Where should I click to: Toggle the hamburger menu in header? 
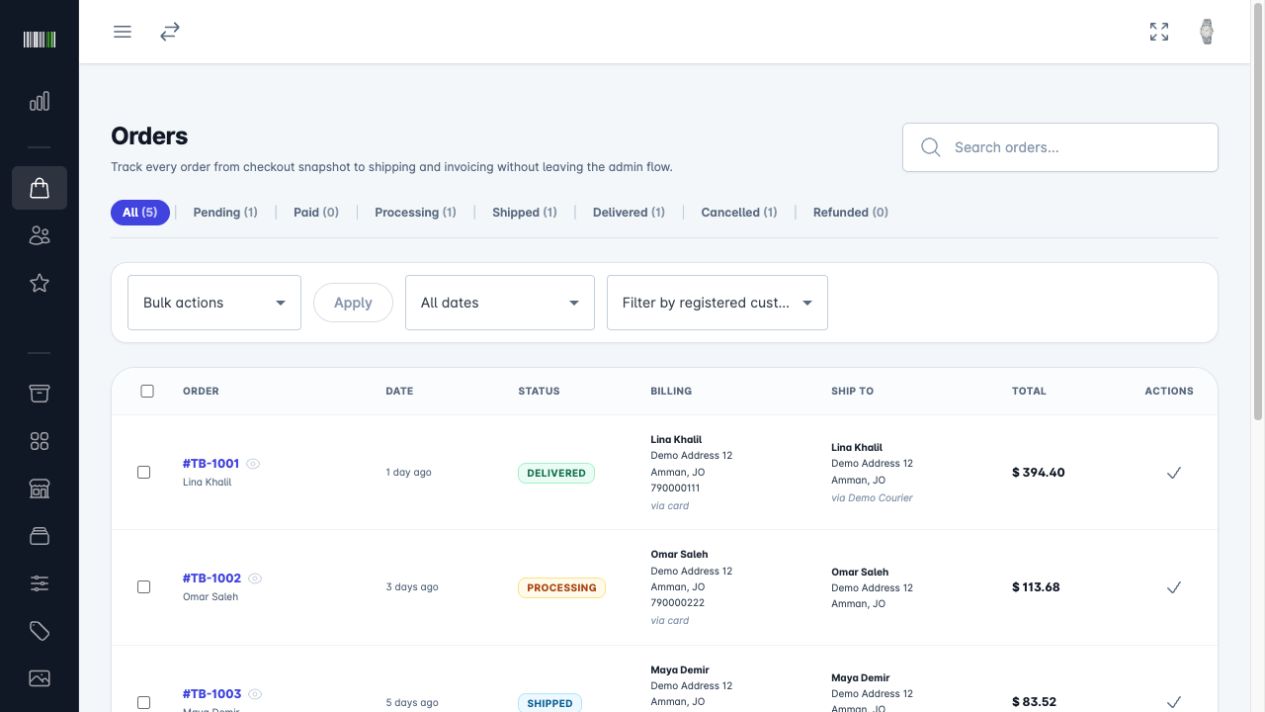click(x=122, y=32)
